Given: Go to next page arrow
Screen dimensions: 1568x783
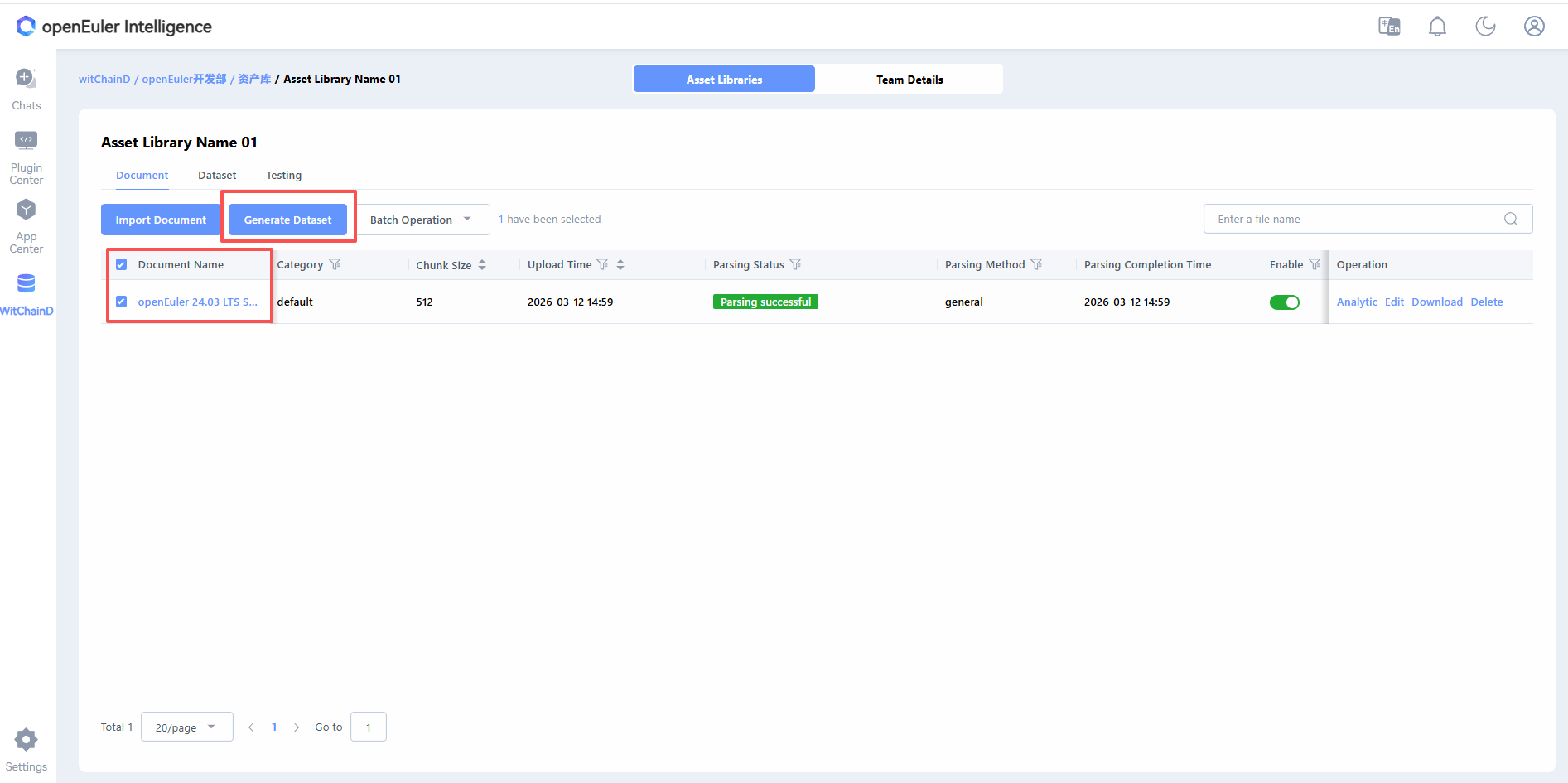Looking at the screenshot, I should click(297, 727).
